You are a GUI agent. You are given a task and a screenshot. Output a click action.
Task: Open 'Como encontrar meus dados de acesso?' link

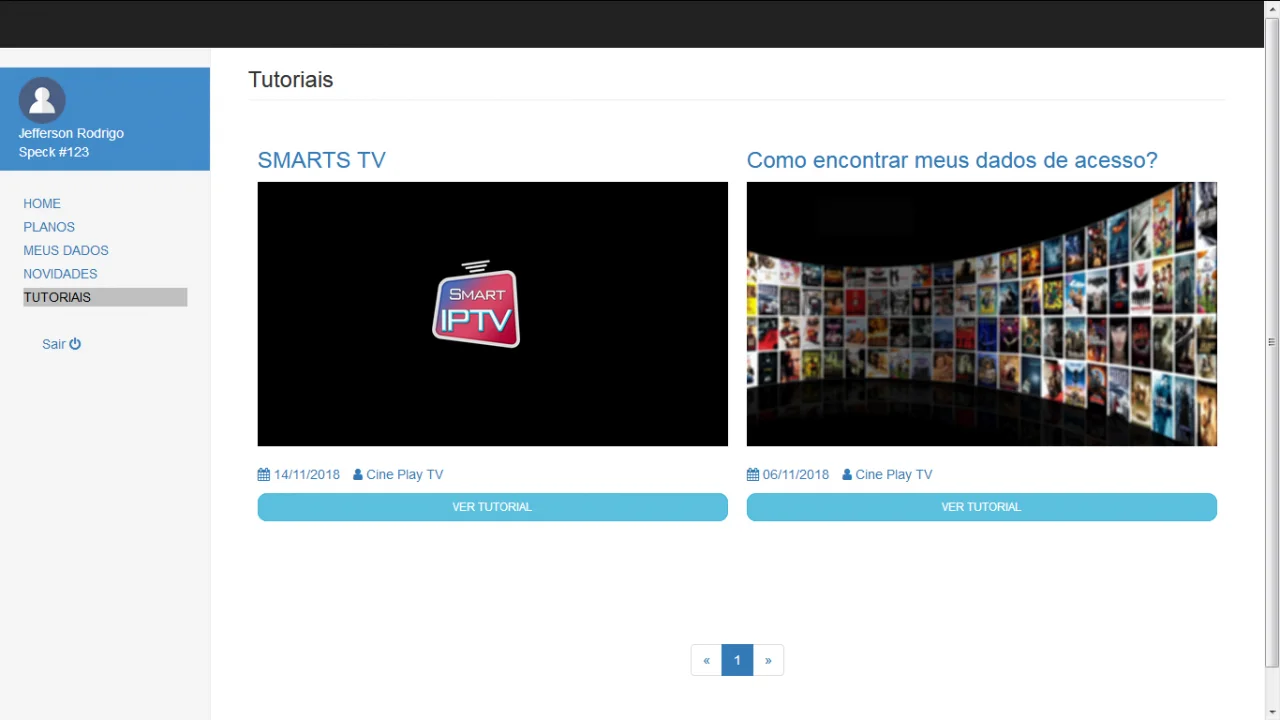tap(951, 160)
